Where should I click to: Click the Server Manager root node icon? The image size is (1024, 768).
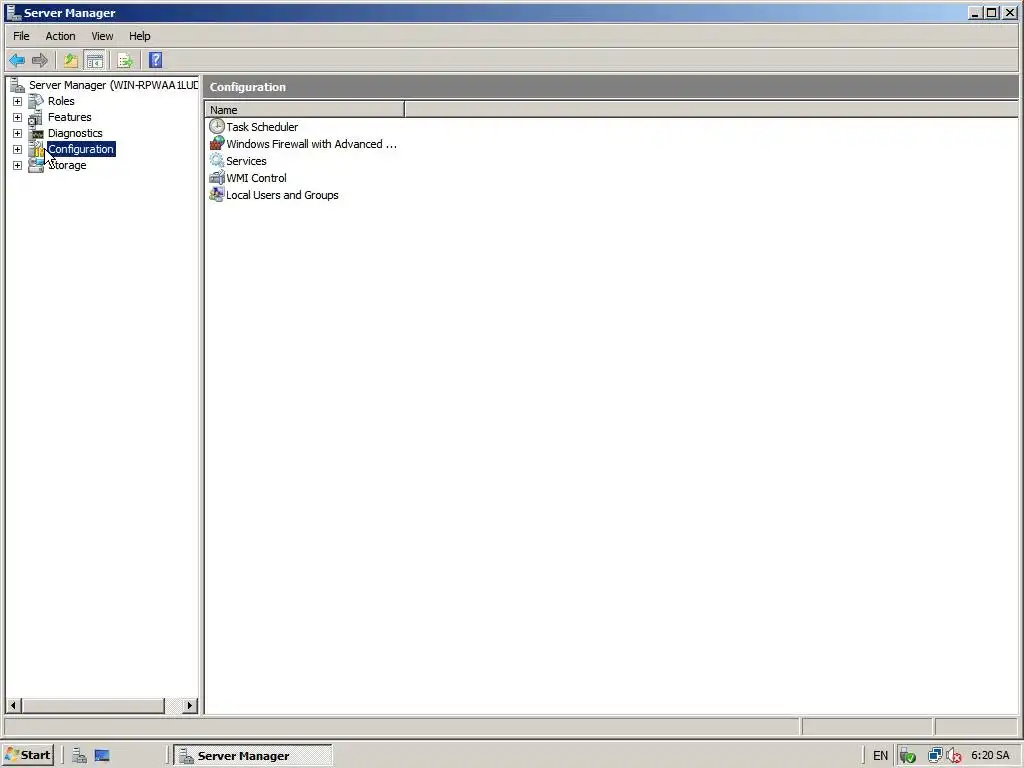coord(18,85)
